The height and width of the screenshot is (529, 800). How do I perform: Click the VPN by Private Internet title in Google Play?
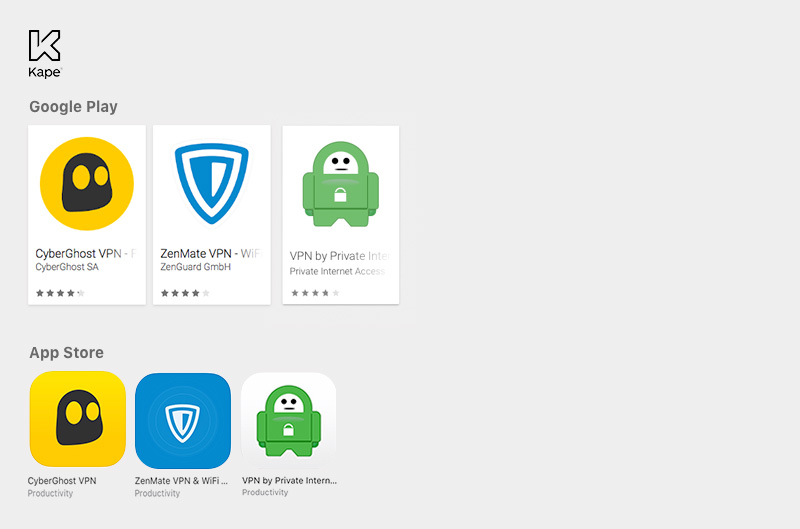pos(339,256)
